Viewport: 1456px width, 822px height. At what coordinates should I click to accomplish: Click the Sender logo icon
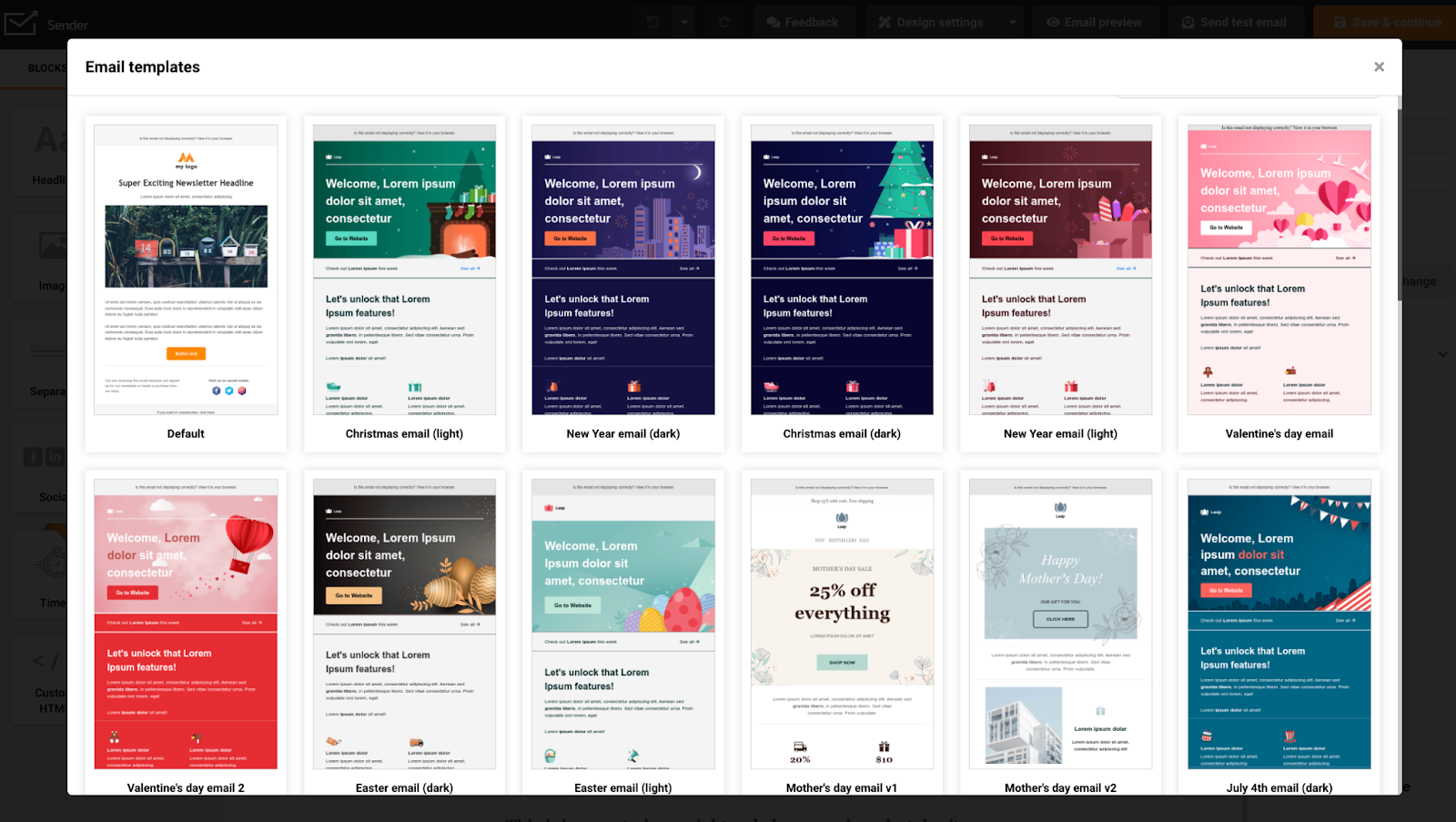point(22,22)
